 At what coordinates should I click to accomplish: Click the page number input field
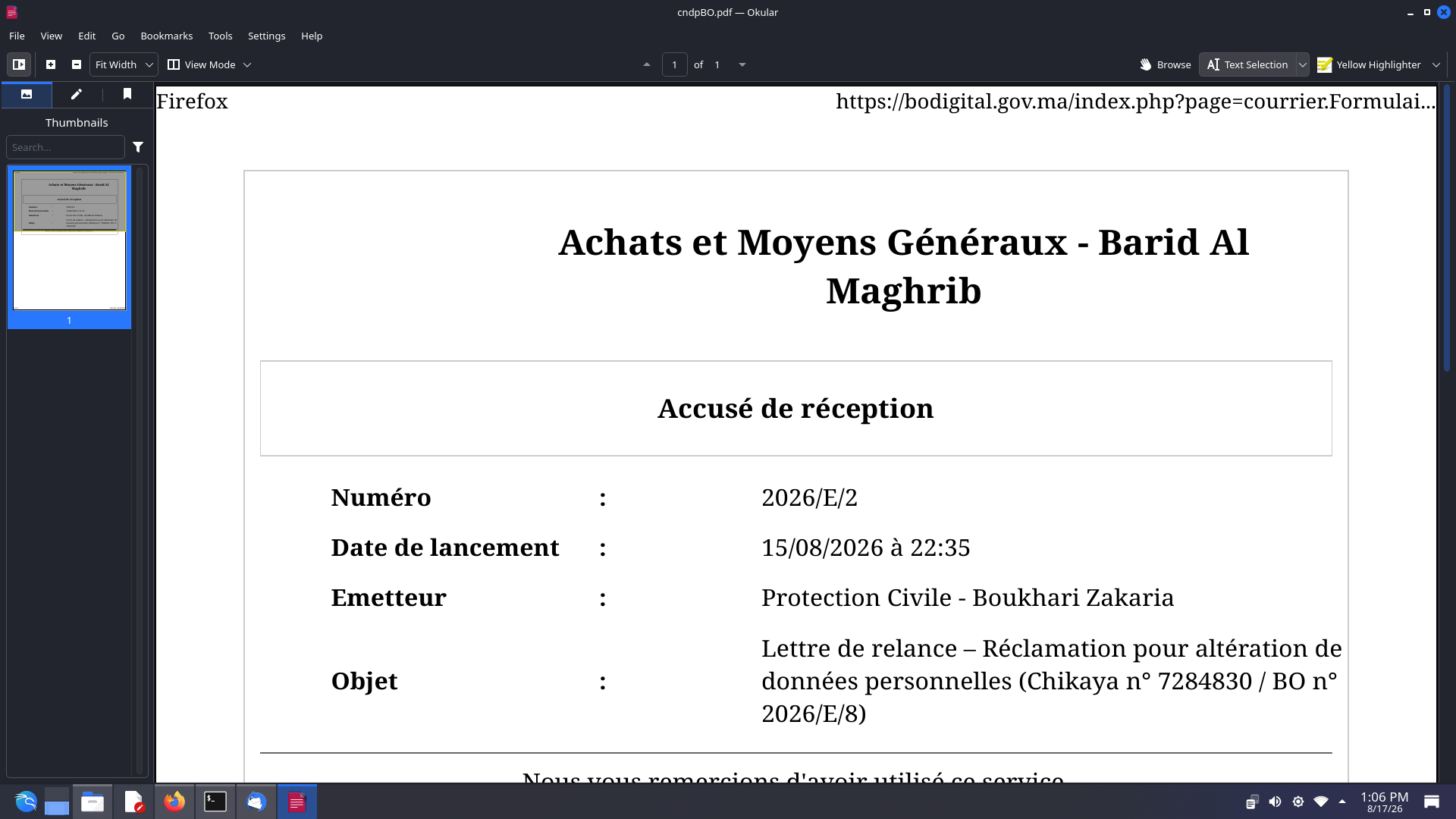674,64
